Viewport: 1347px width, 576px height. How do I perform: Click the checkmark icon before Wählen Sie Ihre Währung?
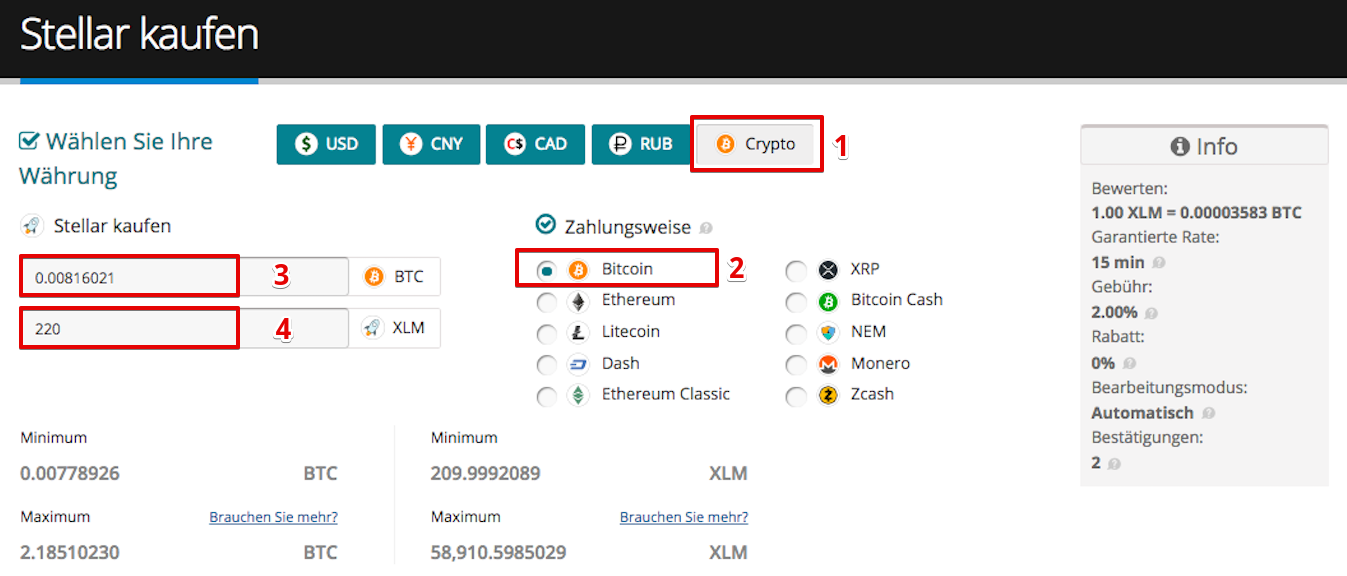[x=29, y=142]
